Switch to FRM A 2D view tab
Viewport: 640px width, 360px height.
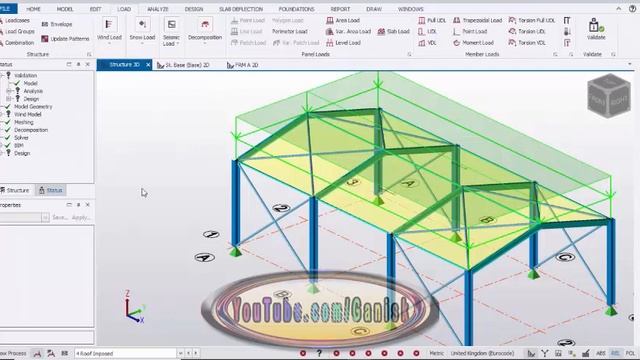tap(243, 65)
